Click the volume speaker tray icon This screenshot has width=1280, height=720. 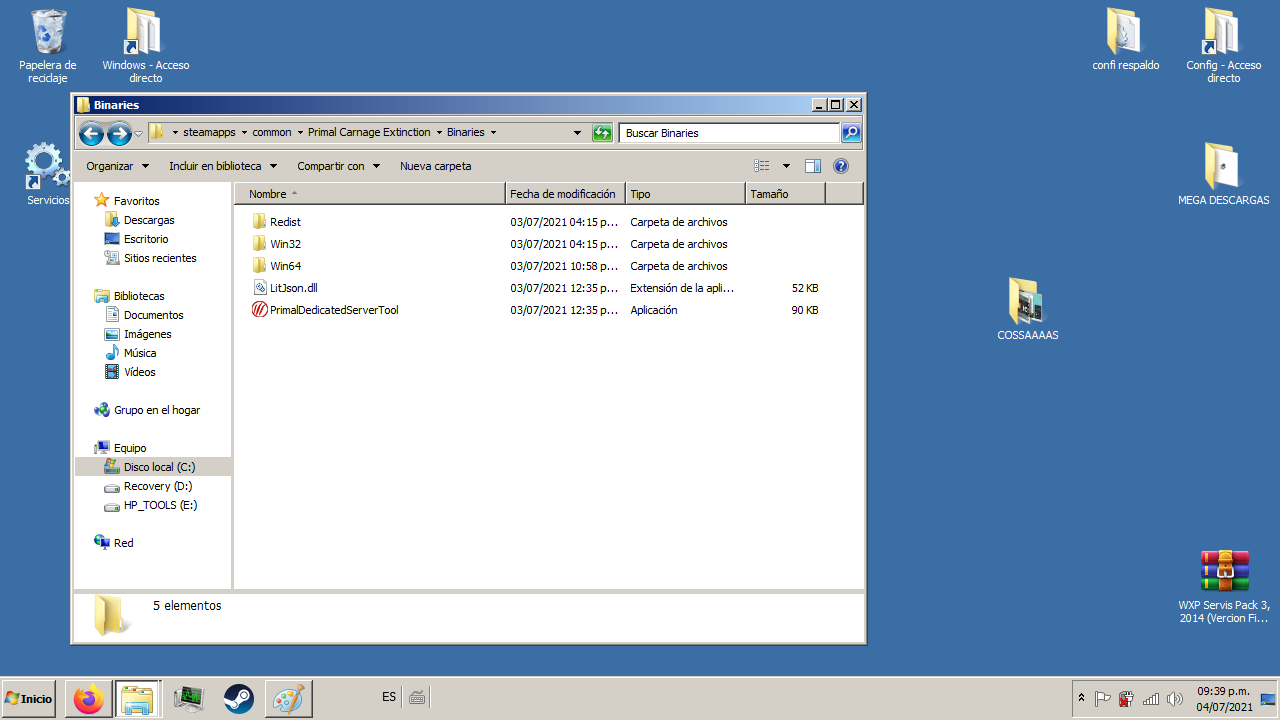point(1175,699)
